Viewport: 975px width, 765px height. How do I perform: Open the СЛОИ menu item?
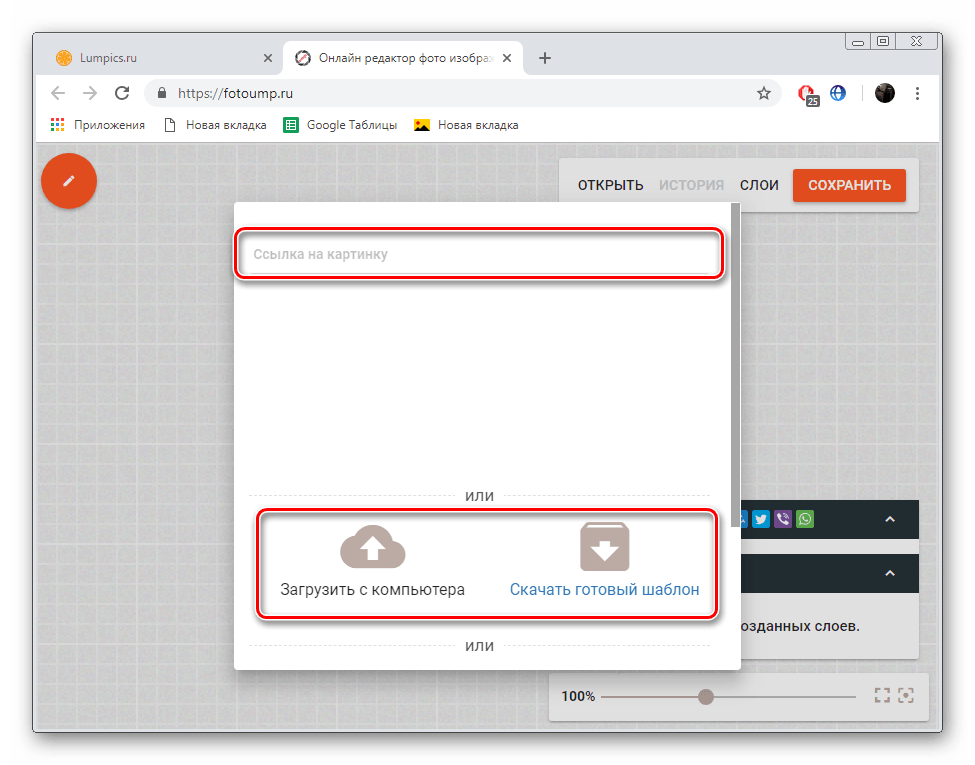759,185
